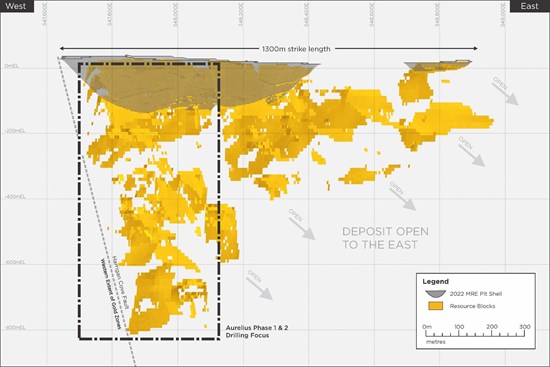This screenshot has width=550, height=367.
Task: Click the Harrigan Cove Fault label
Action: tap(121, 283)
